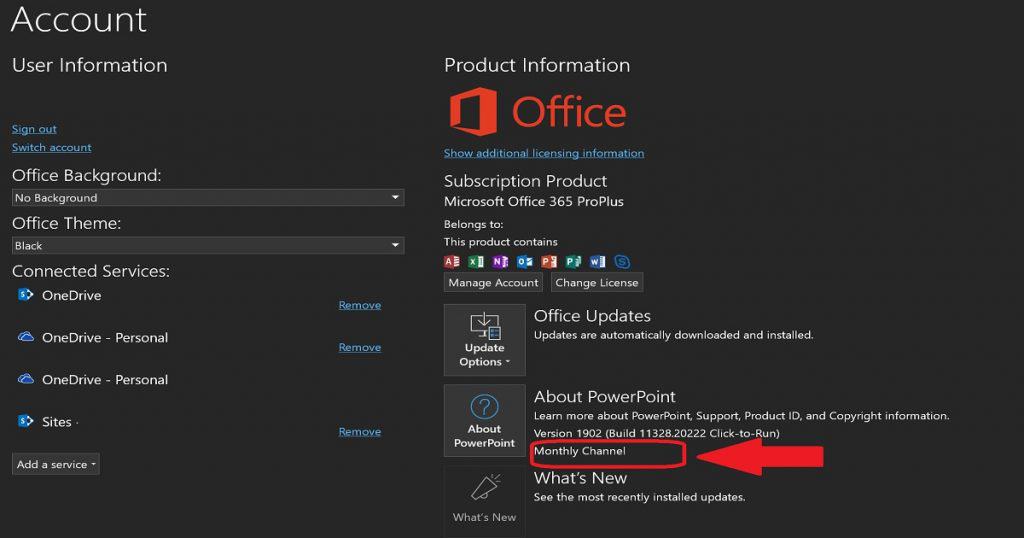The width and height of the screenshot is (1024, 538).
Task: Click the OneNote icon in product contents
Action: pyautogui.click(x=500, y=262)
